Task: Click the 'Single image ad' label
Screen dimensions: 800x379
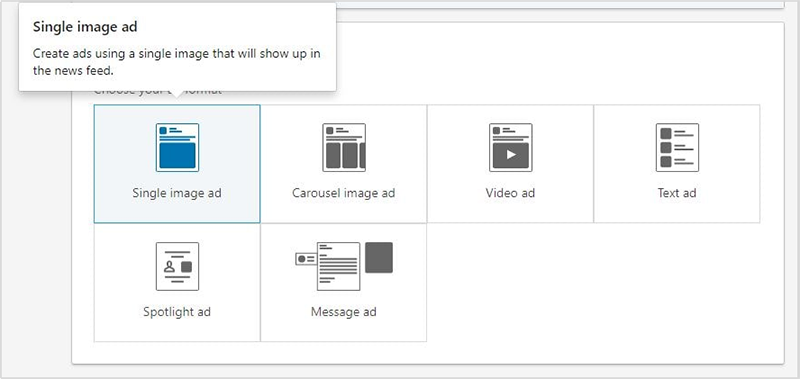Action: tap(177, 193)
